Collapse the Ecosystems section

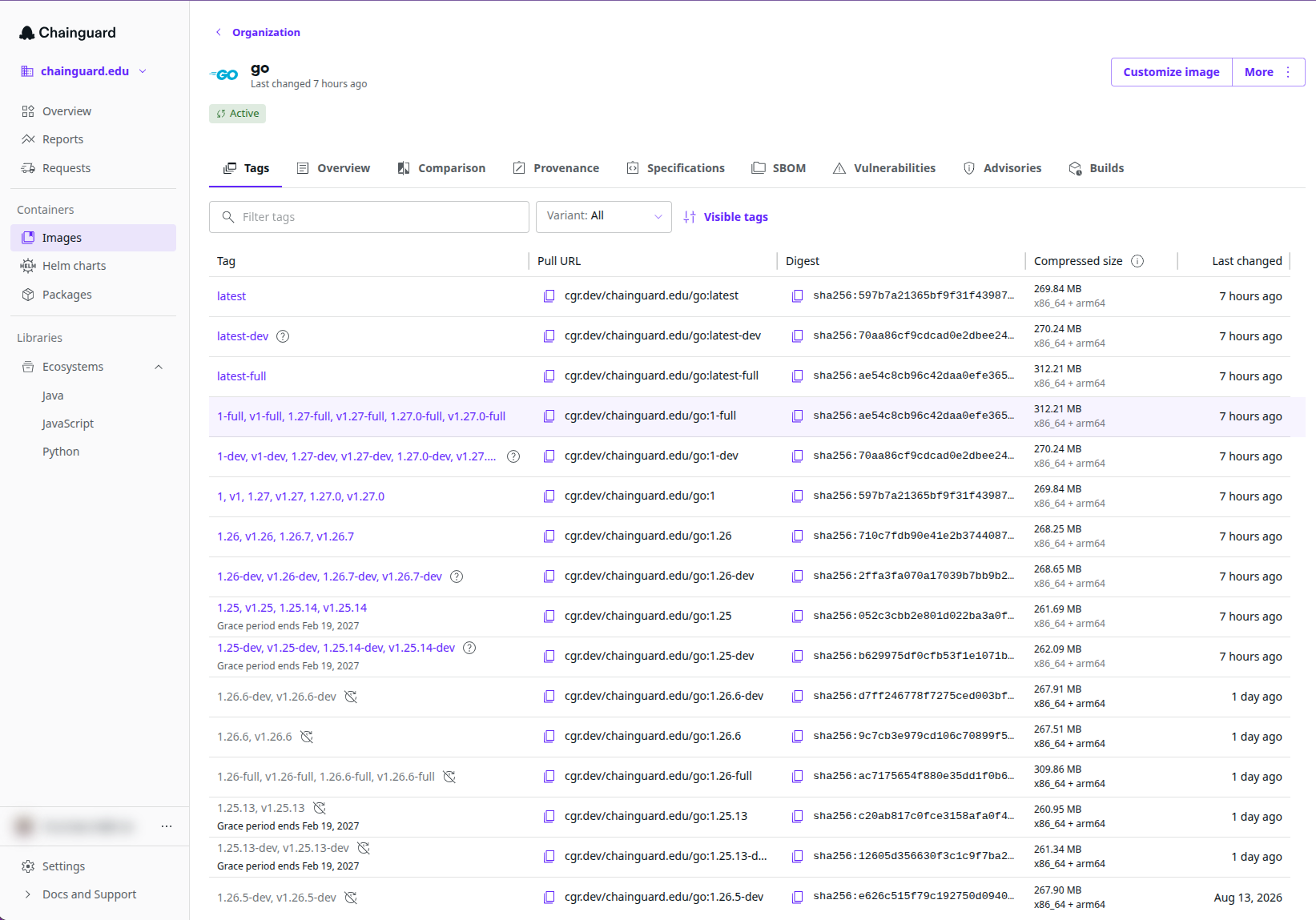[x=158, y=367]
